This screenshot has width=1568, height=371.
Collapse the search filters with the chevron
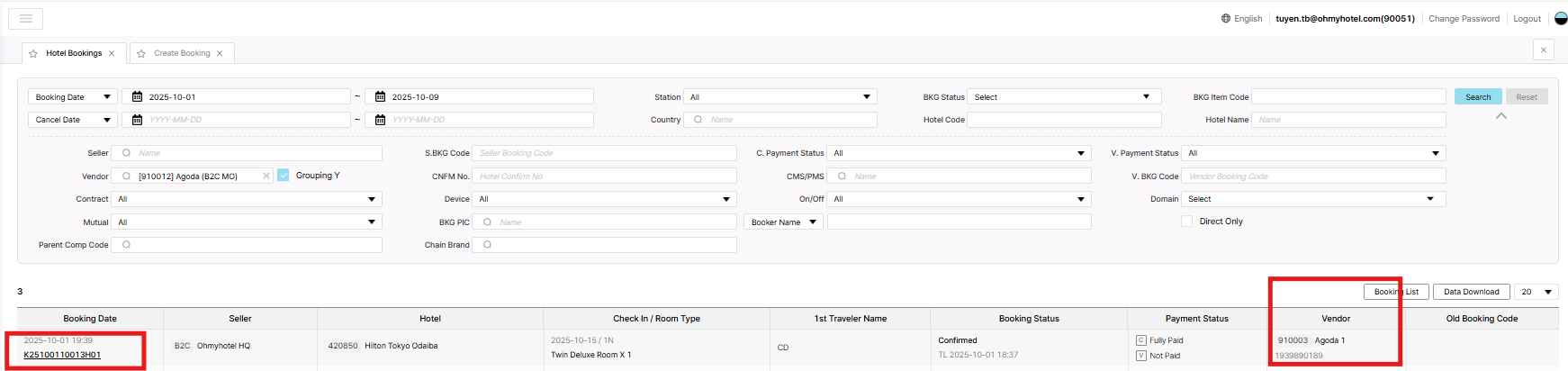[1500, 116]
